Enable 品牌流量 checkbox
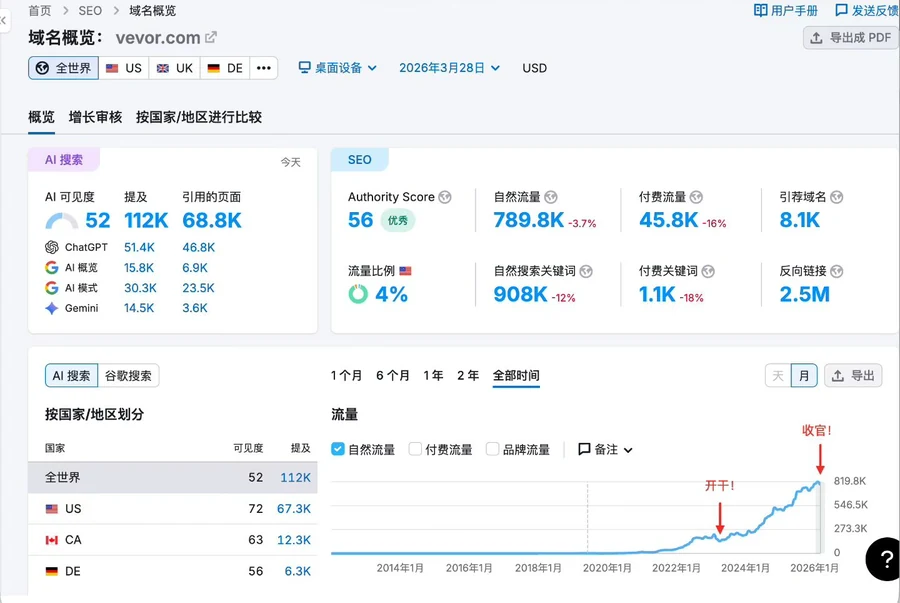 (492, 449)
